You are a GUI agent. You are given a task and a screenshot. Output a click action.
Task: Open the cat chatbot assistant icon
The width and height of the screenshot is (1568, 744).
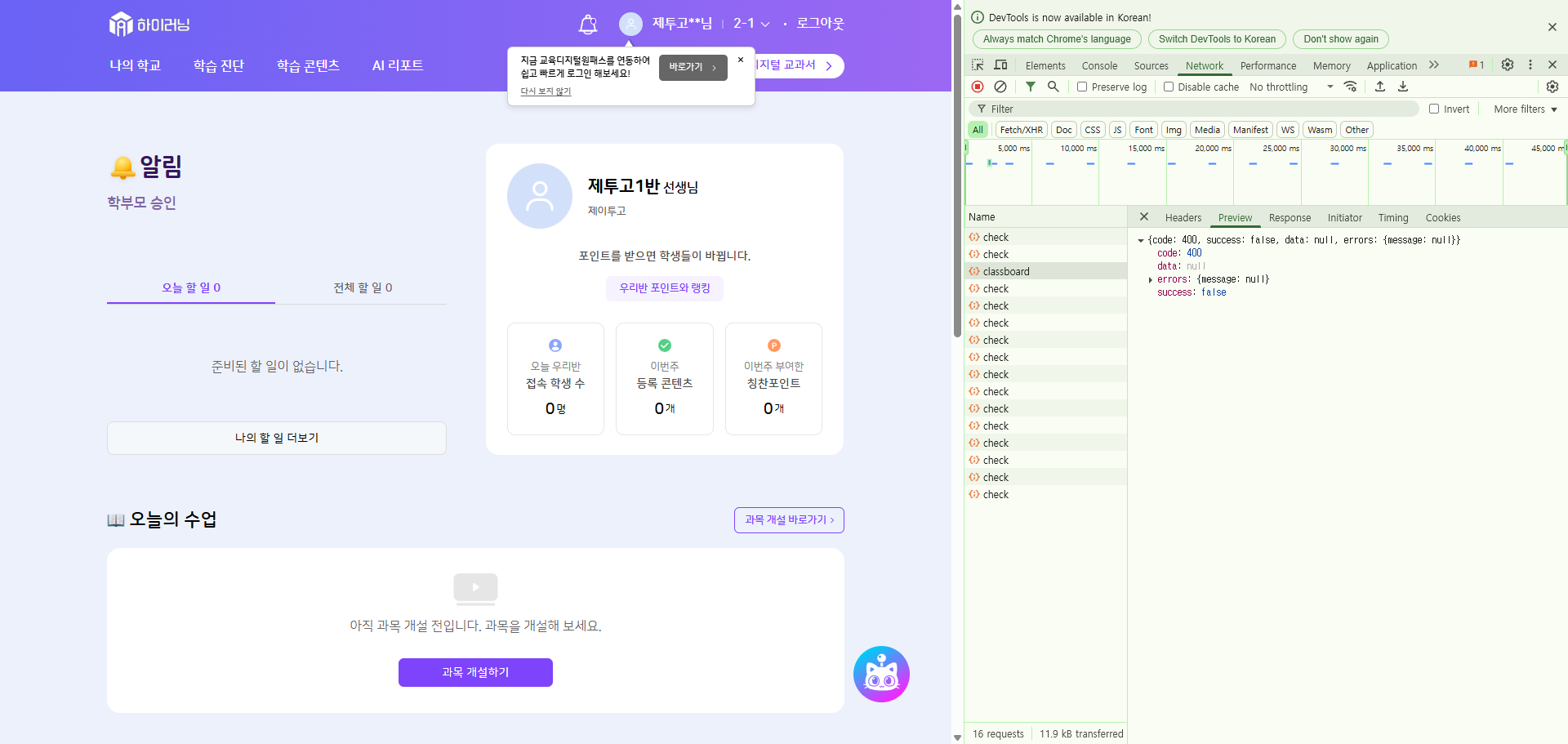[881, 675]
